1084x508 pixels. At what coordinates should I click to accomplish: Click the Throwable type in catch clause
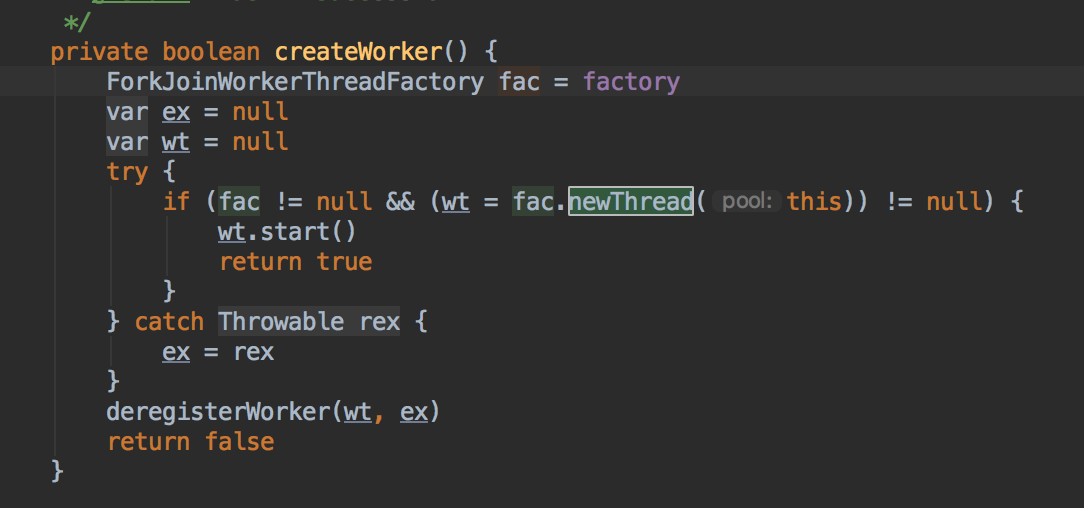coord(280,321)
